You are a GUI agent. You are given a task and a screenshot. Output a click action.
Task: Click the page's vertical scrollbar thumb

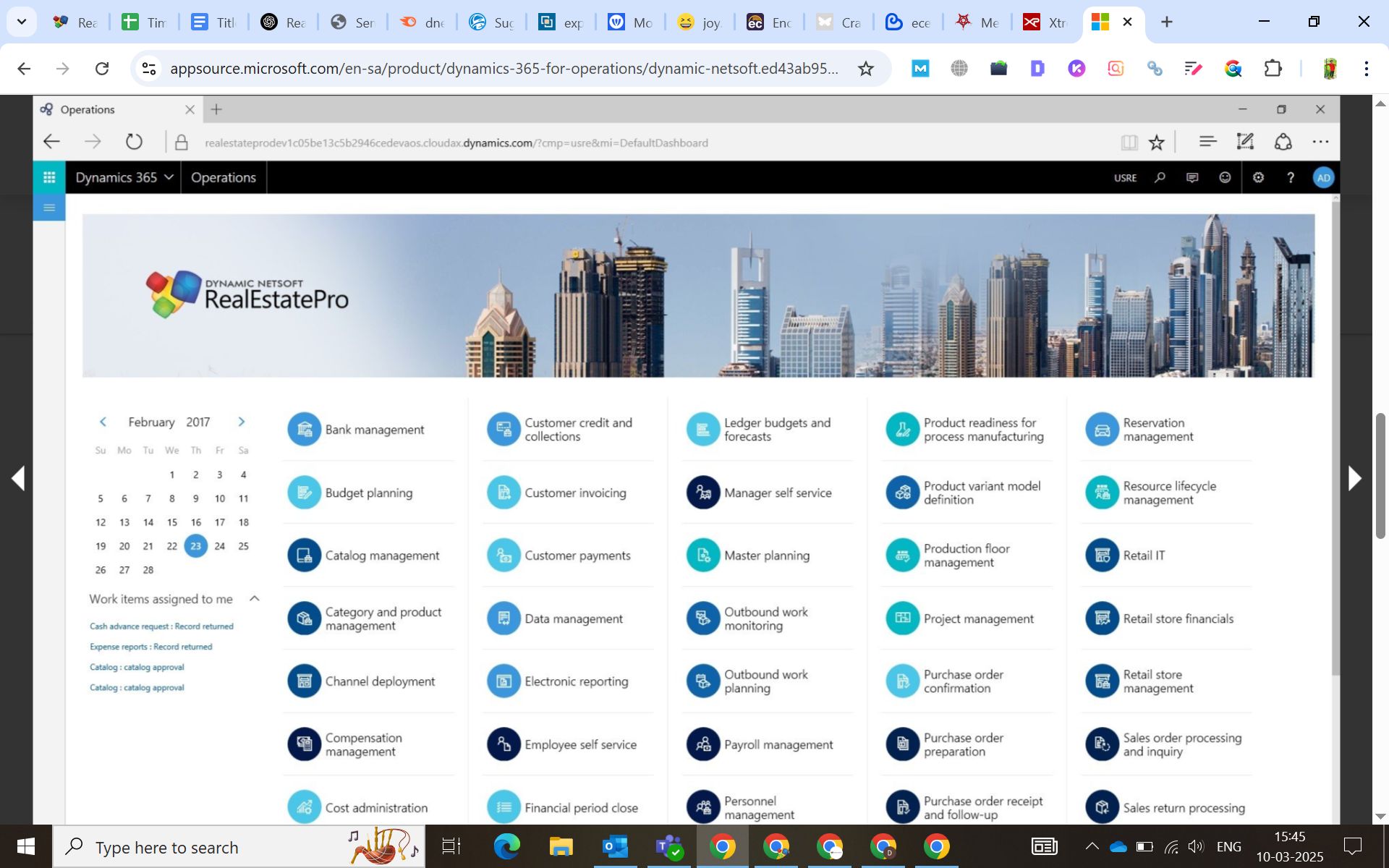click(1380, 475)
